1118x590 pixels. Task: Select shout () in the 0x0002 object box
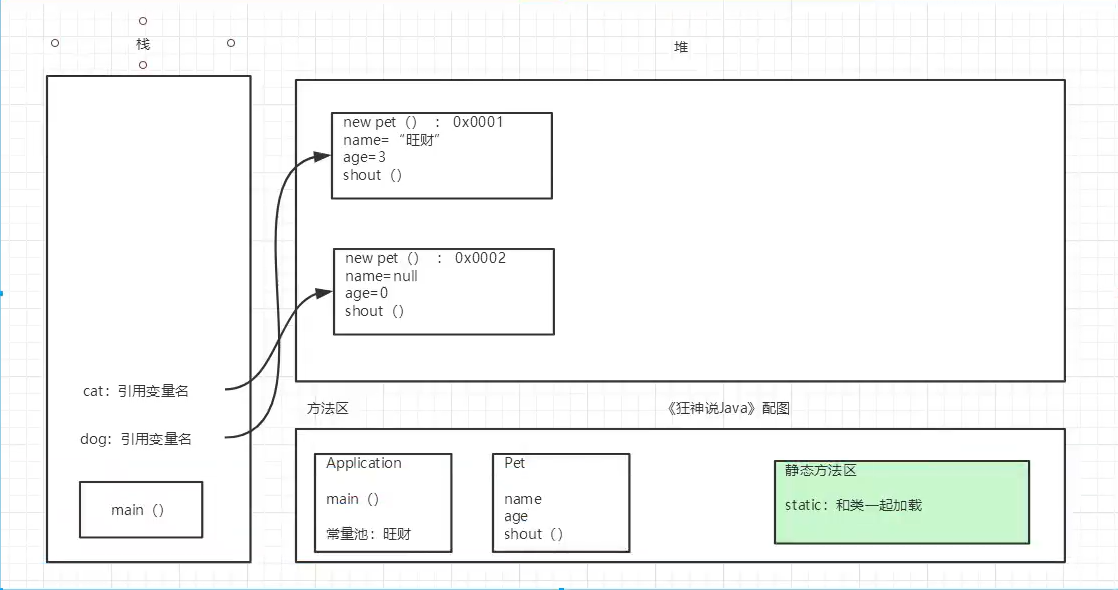375,311
